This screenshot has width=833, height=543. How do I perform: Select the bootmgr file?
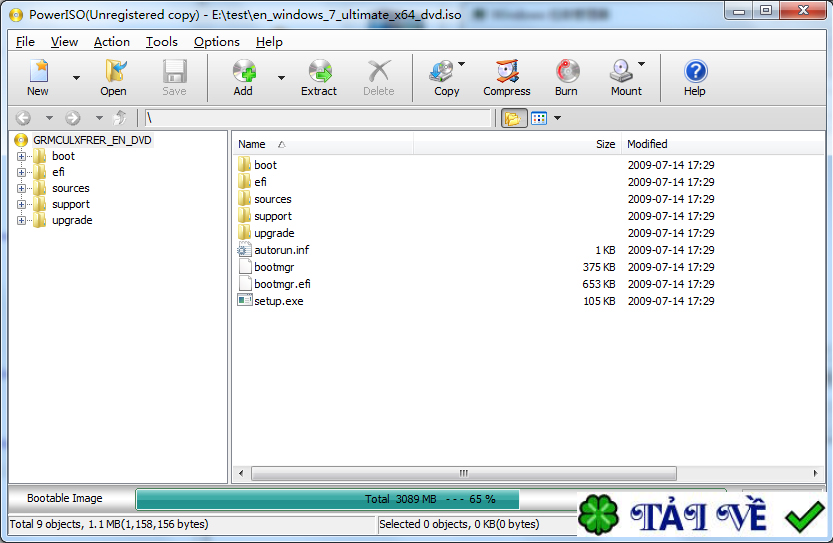tap(274, 267)
